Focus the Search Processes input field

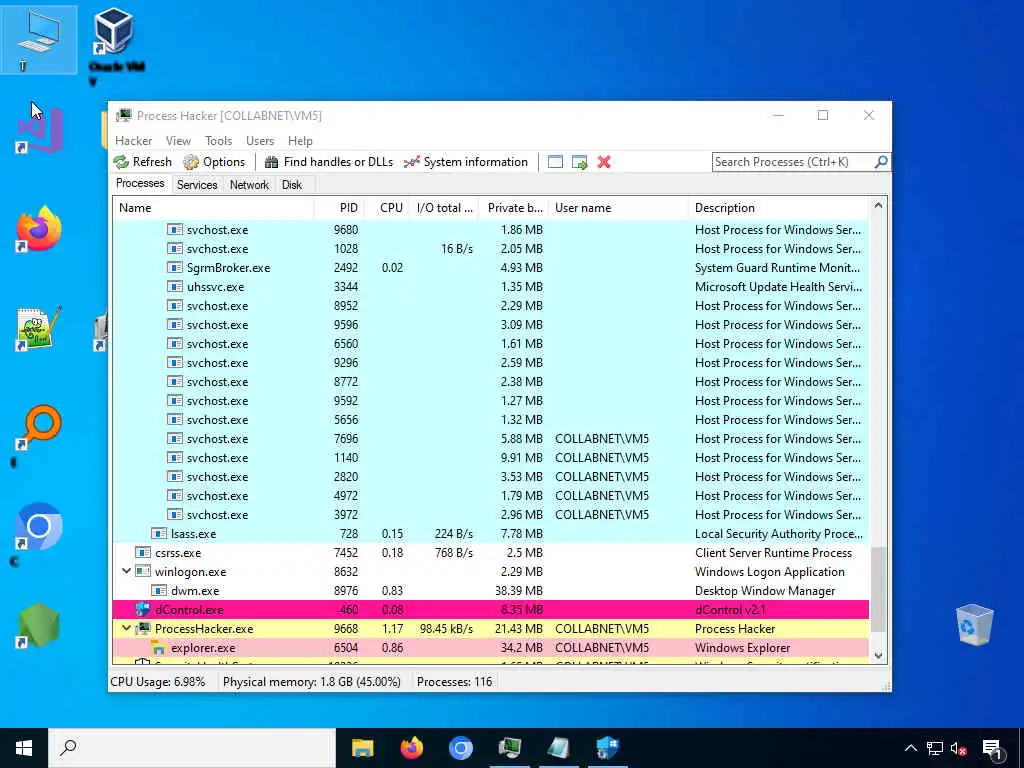793,162
